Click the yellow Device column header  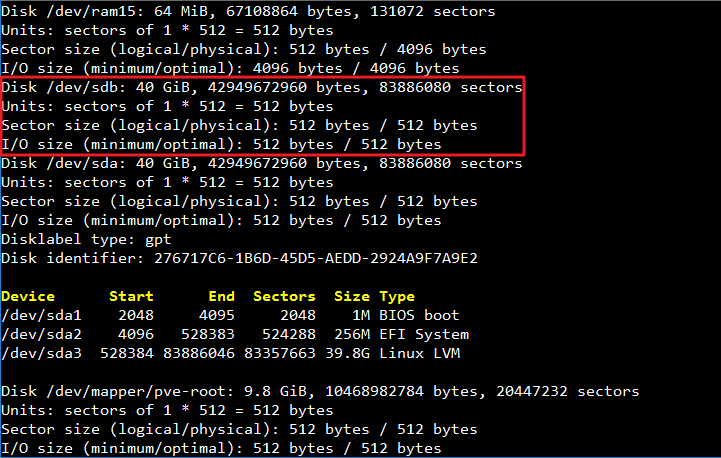(28, 296)
